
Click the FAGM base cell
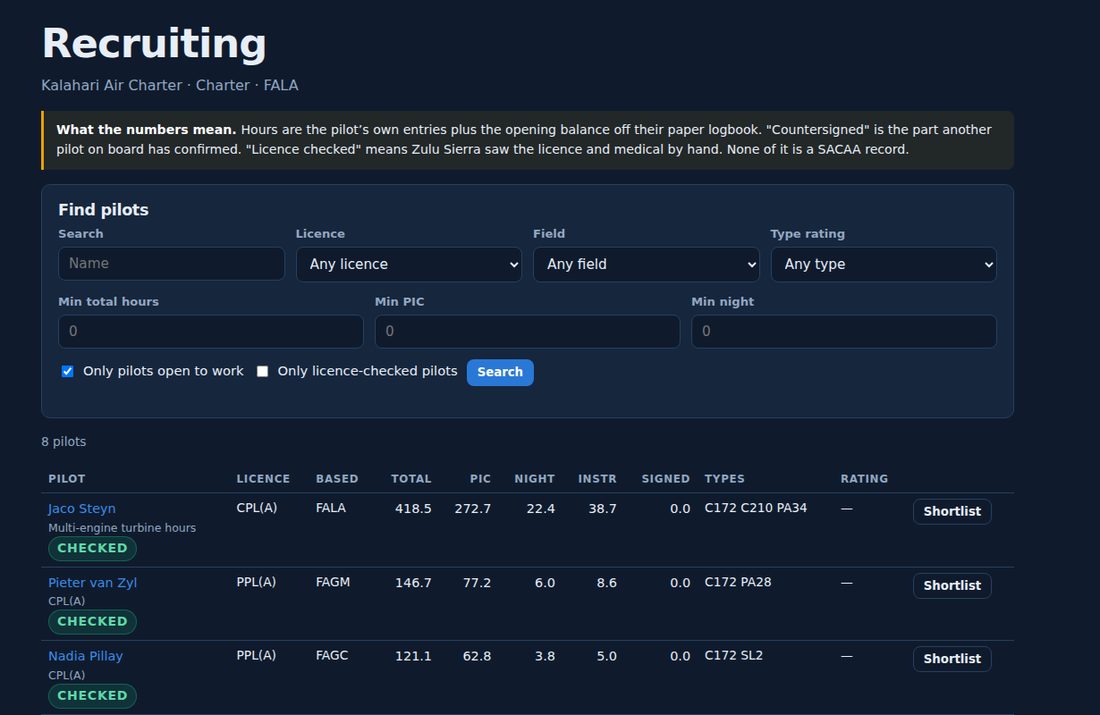tap(333, 582)
